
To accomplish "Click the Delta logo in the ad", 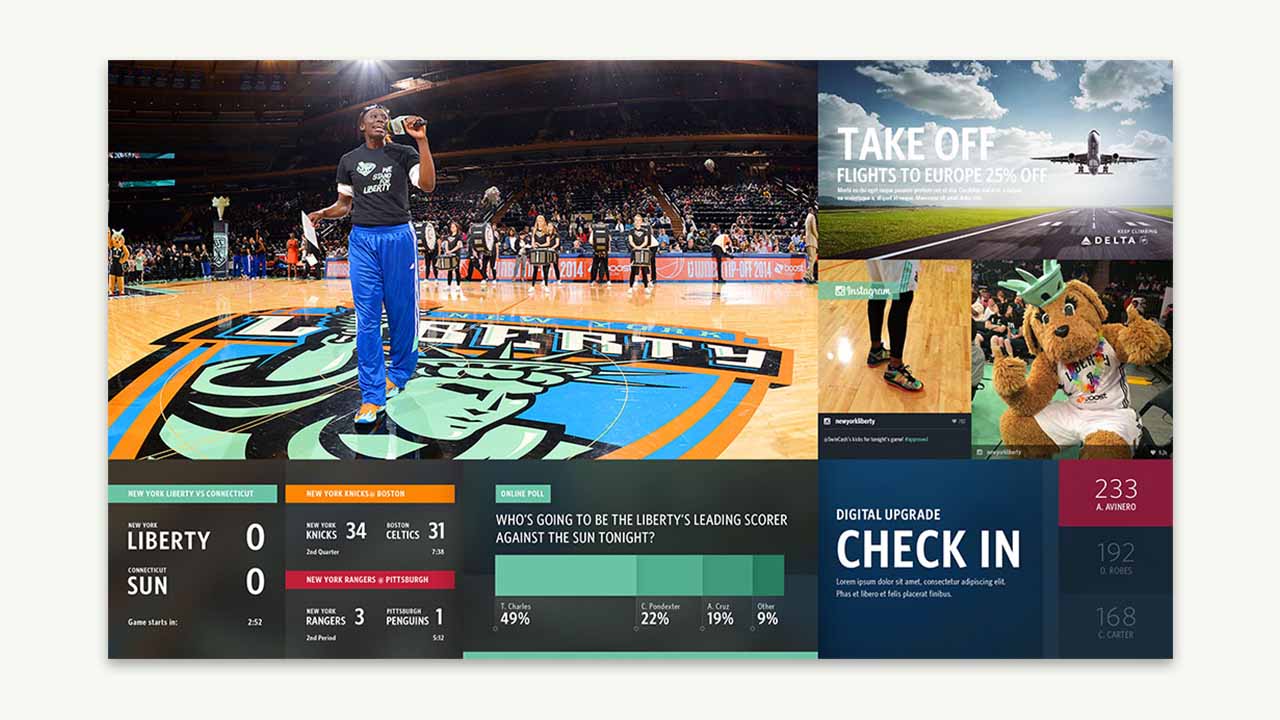I will point(1114,240).
